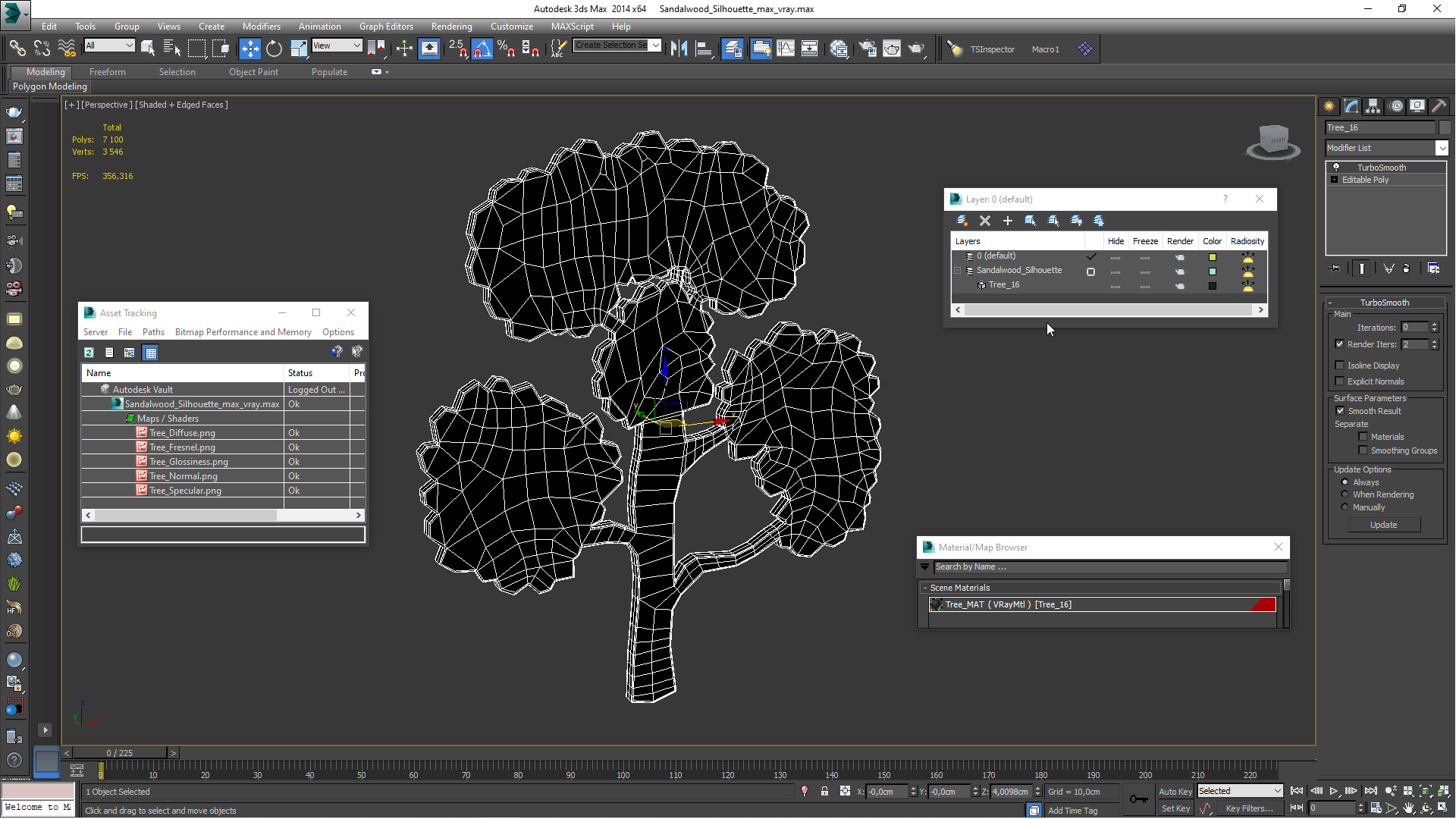Select the Always update option
Viewport: 1456px width, 819px height.
tap(1345, 482)
